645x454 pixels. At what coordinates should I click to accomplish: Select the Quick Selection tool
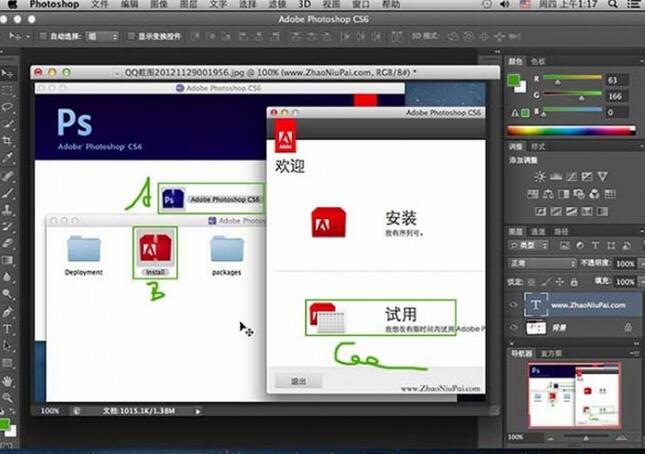7,124
